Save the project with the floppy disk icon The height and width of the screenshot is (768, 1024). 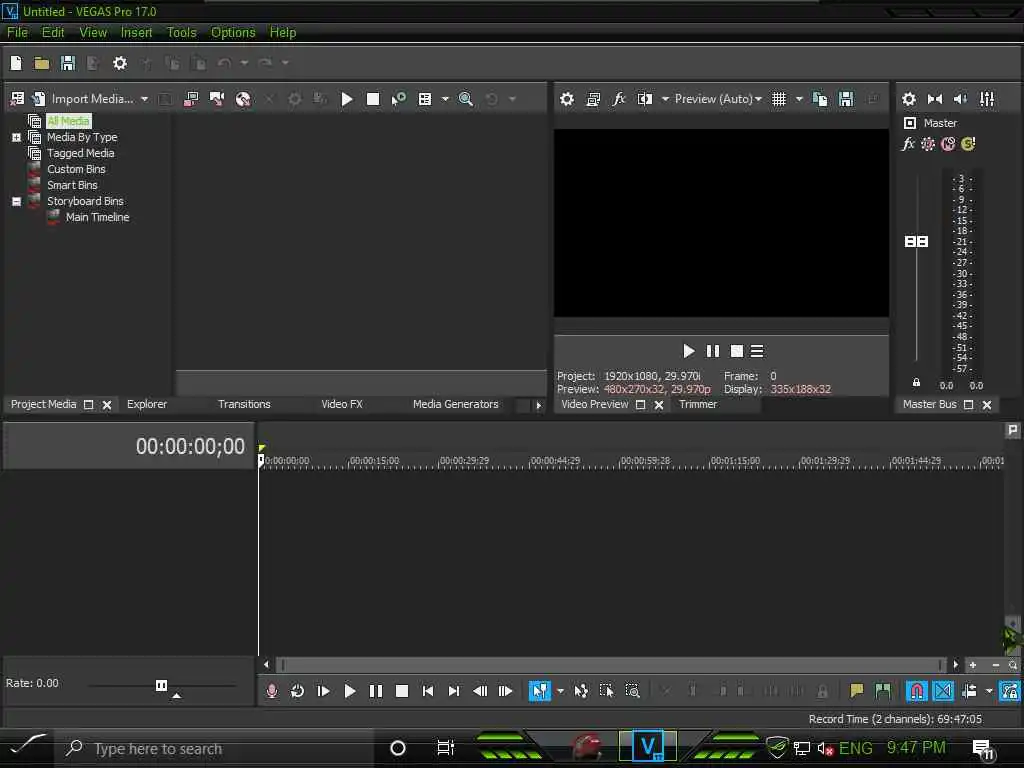tap(68, 63)
